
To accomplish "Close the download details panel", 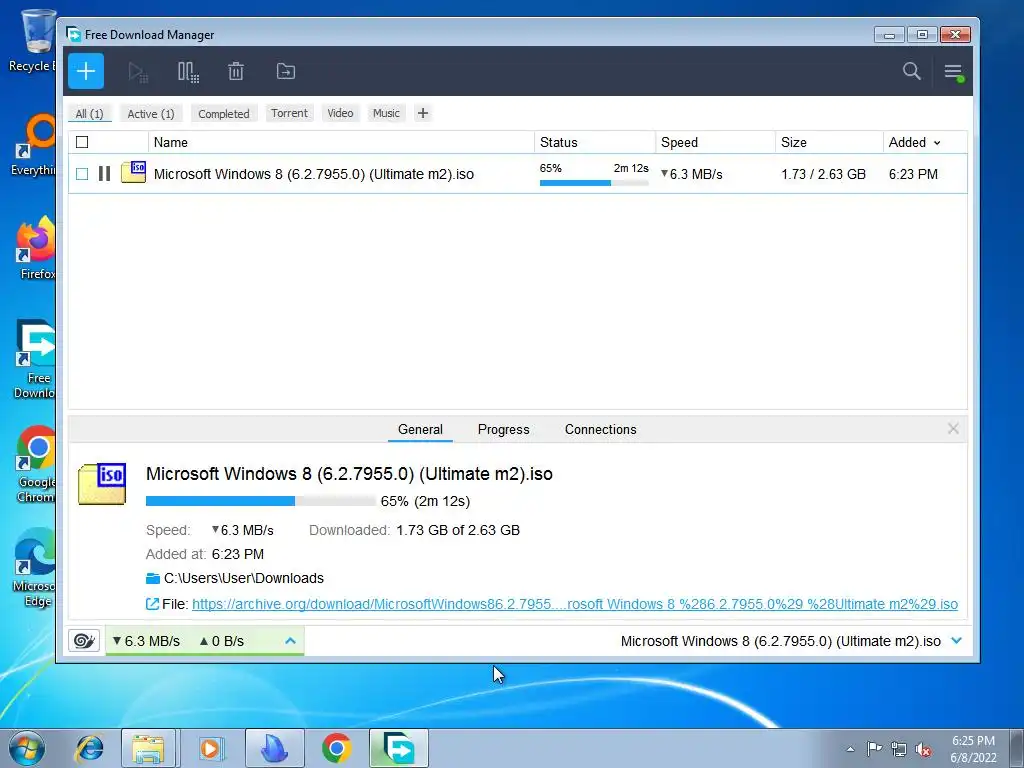I will tap(953, 428).
